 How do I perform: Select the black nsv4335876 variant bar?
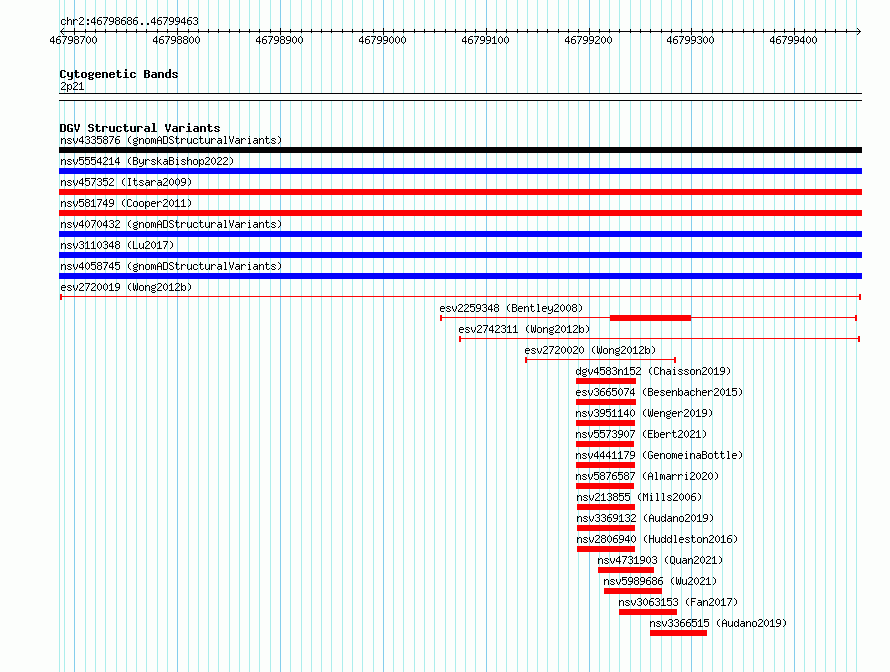(x=460, y=150)
